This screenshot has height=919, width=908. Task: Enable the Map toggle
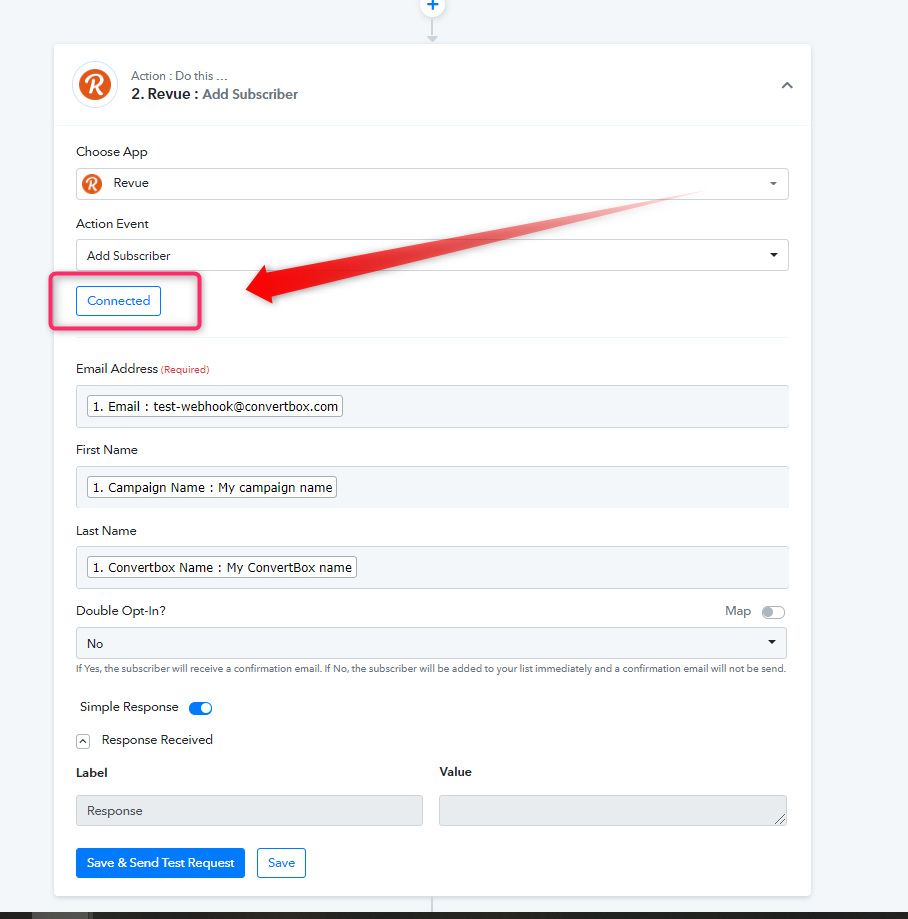773,612
